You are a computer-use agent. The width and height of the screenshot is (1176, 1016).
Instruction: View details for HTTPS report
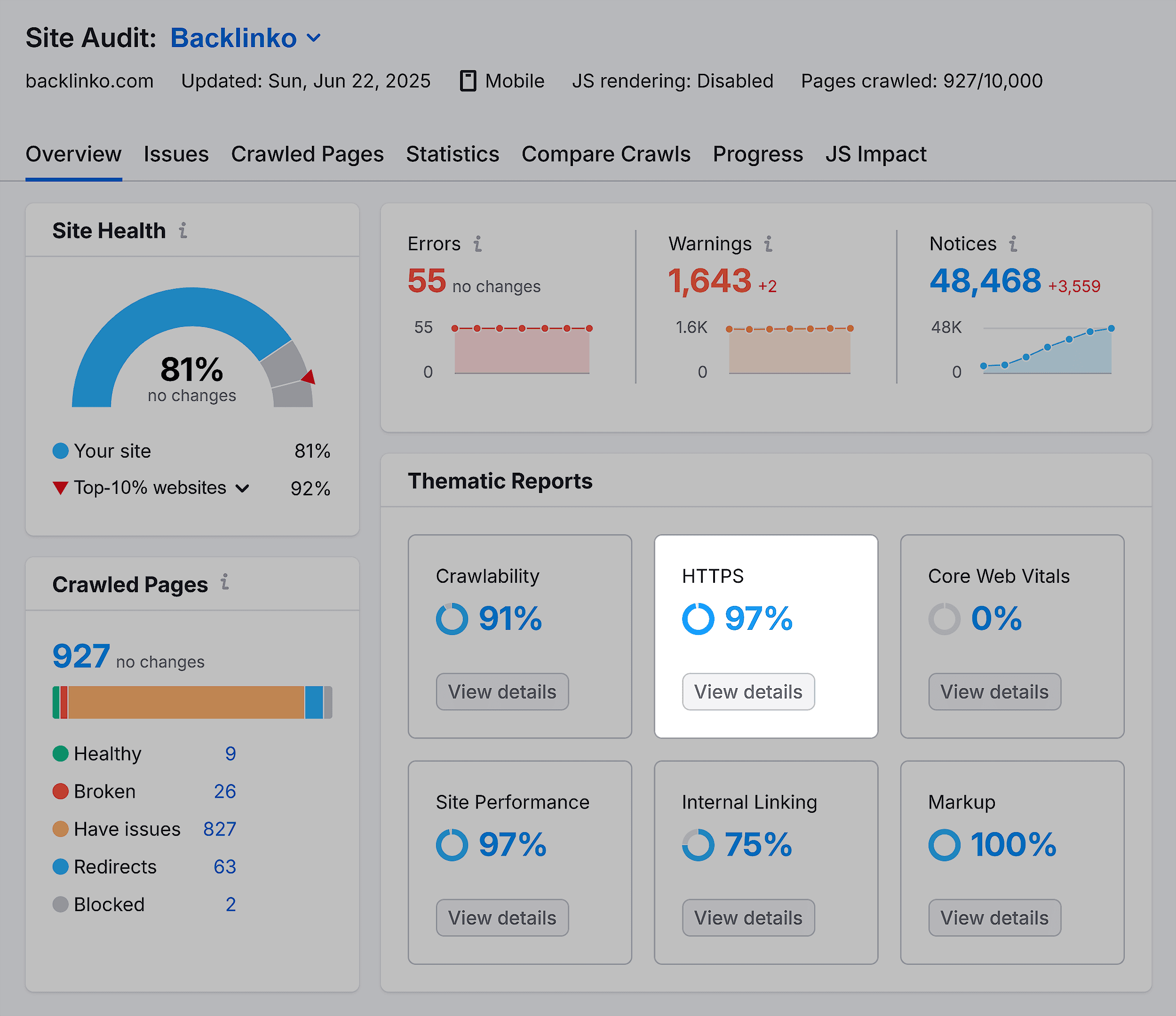(748, 692)
